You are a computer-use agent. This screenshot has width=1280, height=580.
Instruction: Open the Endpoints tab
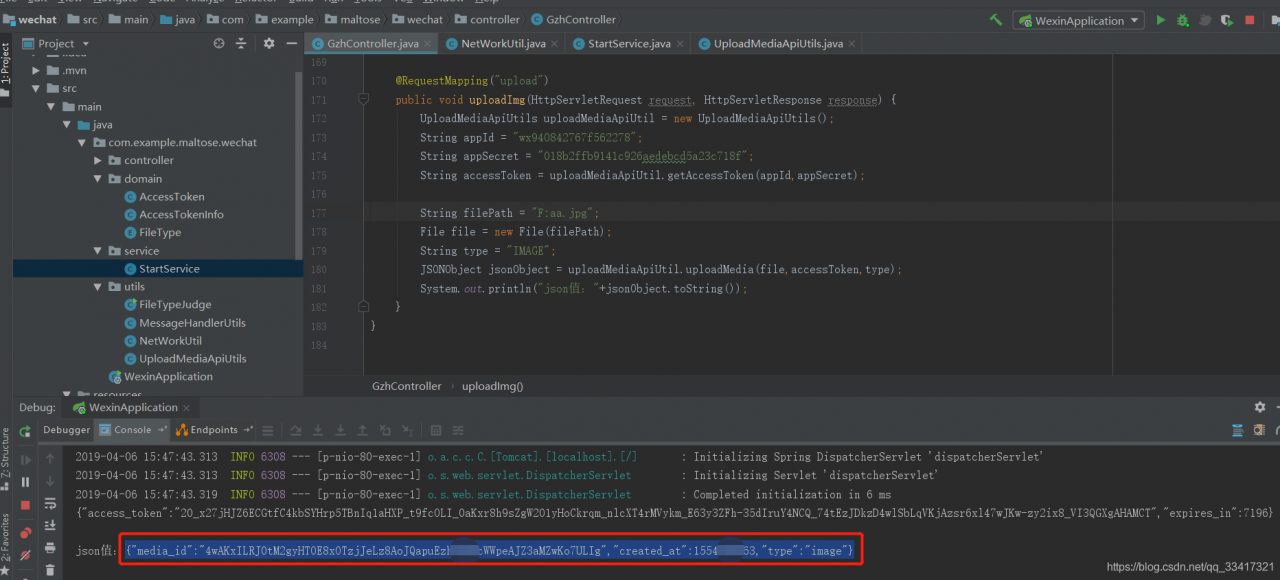(x=214, y=430)
